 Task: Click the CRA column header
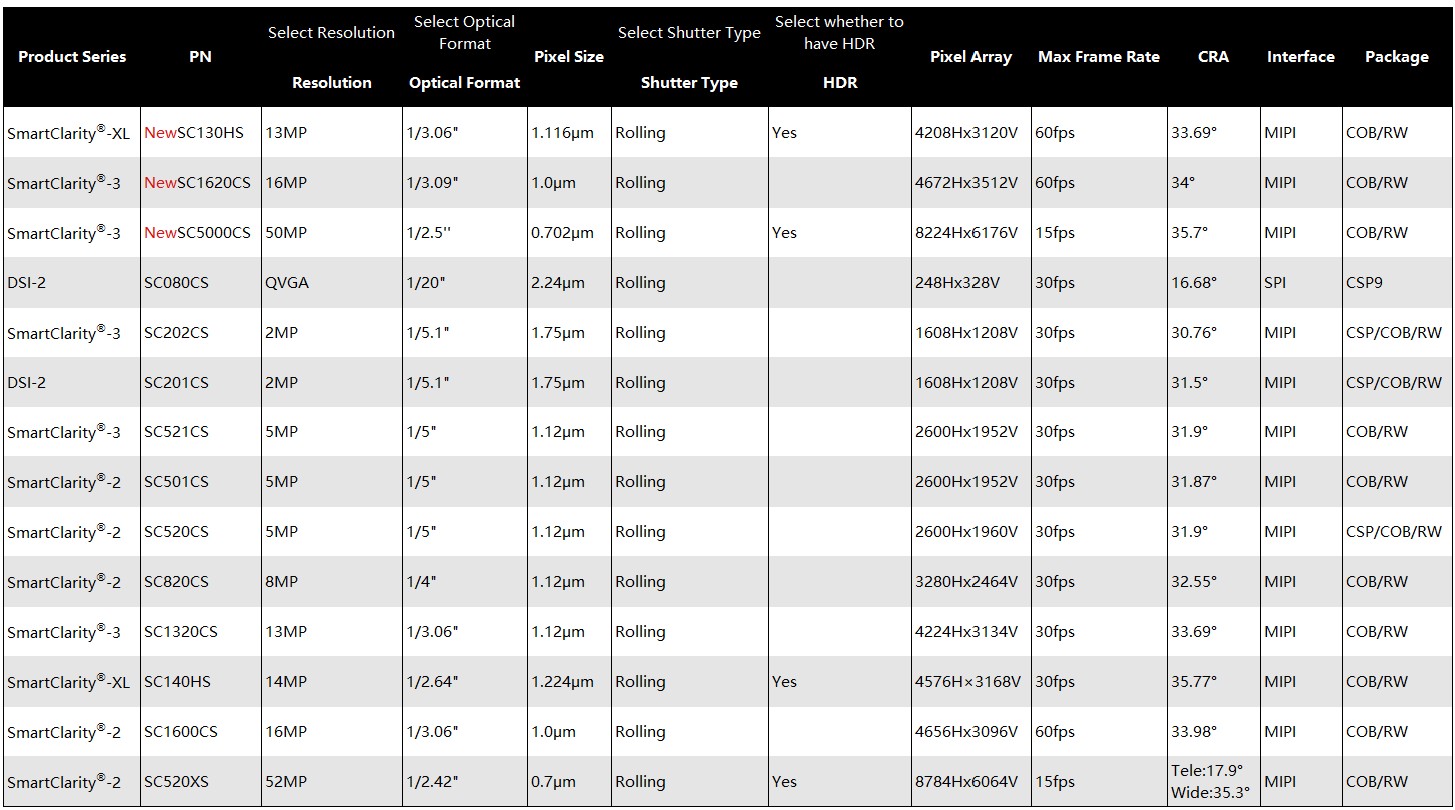coord(1213,57)
